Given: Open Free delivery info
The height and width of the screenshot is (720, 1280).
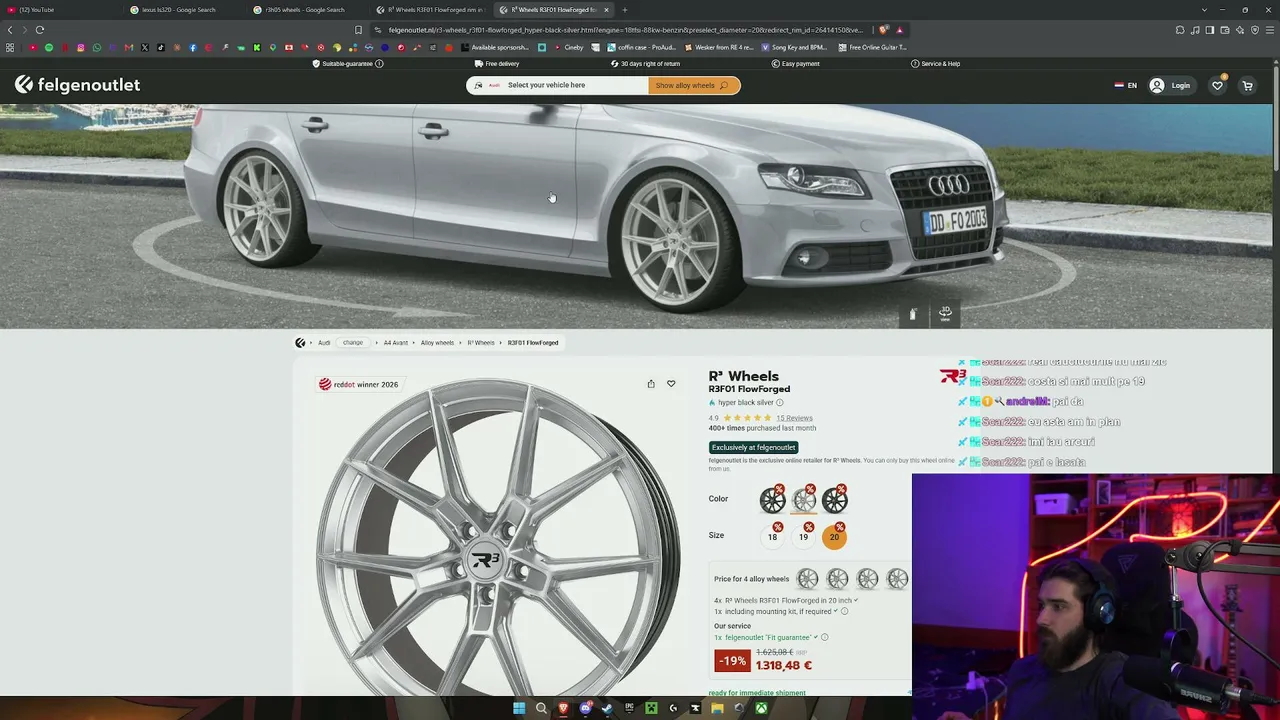Looking at the screenshot, I should coord(496,64).
